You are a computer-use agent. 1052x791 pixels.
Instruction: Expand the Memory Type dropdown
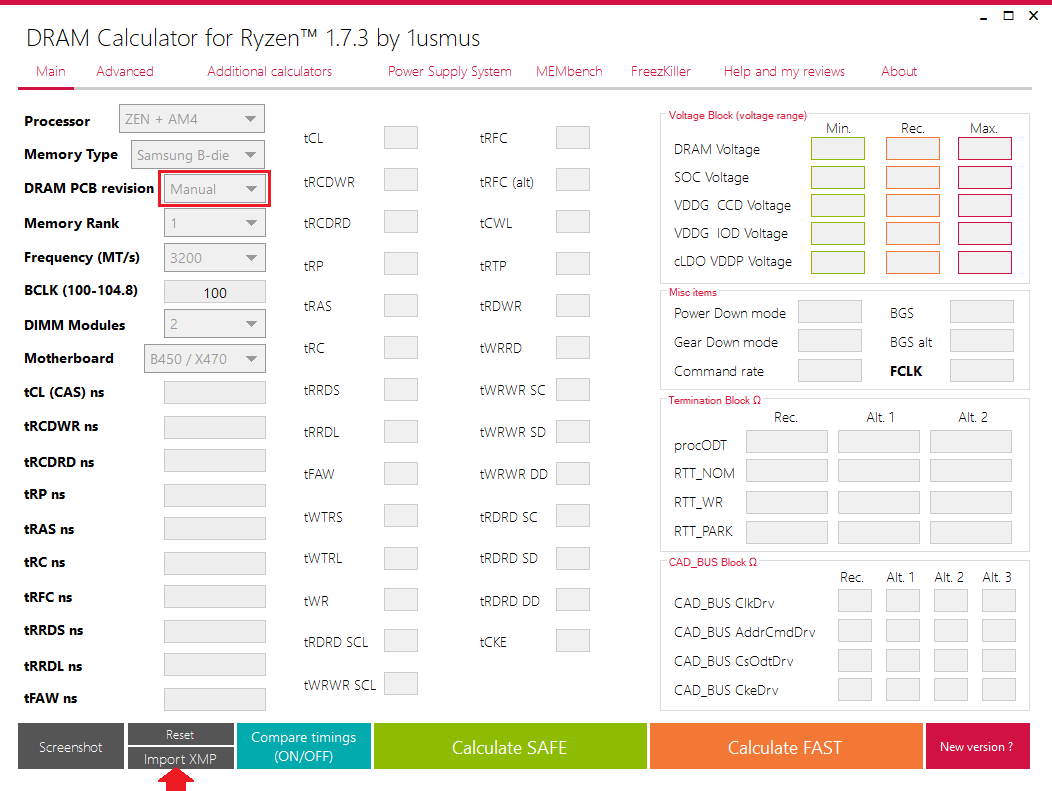tap(198, 155)
